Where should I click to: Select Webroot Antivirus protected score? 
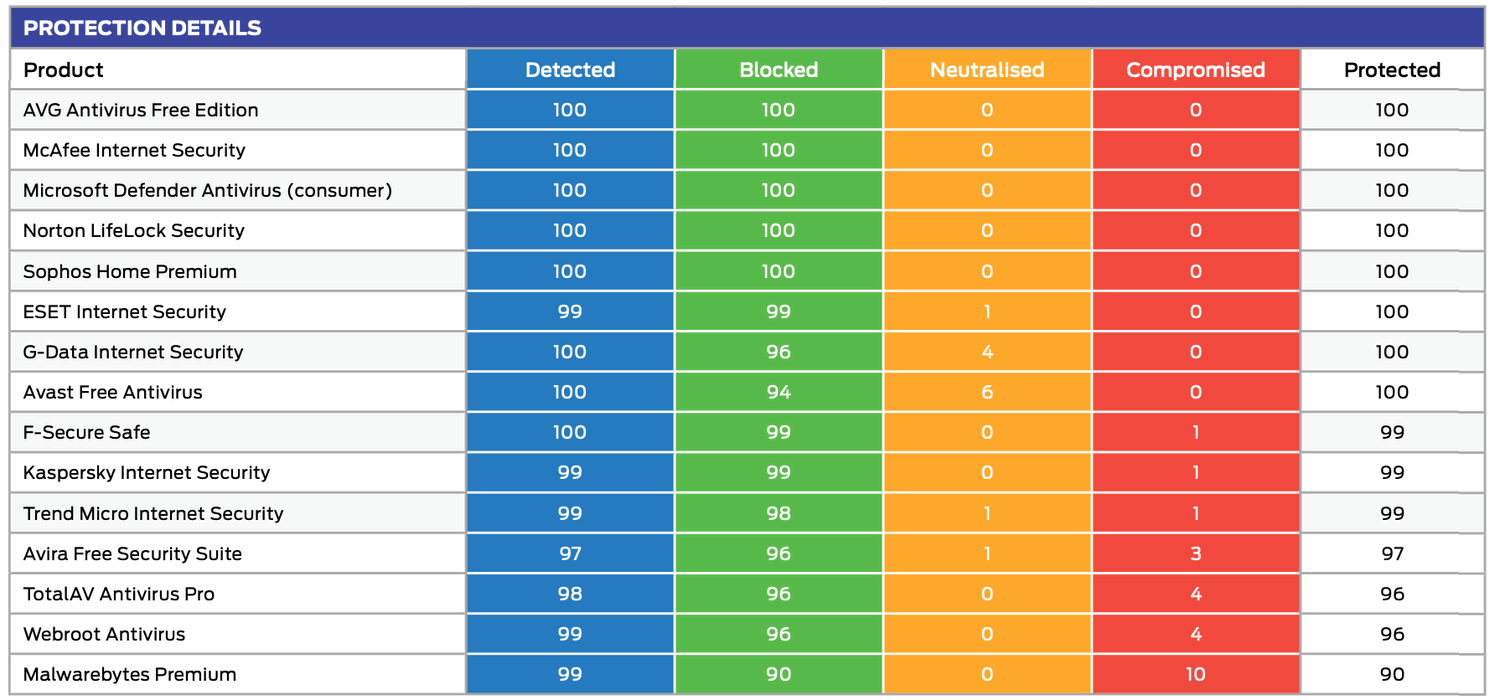click(x=1391, y=634)
